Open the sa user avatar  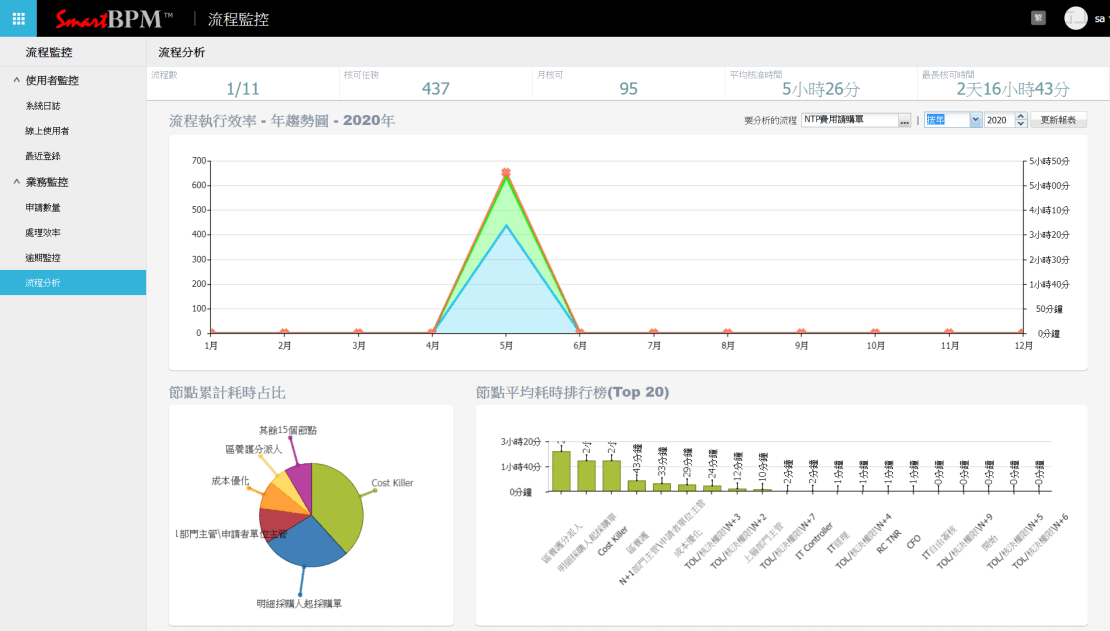click(1075, 18)
